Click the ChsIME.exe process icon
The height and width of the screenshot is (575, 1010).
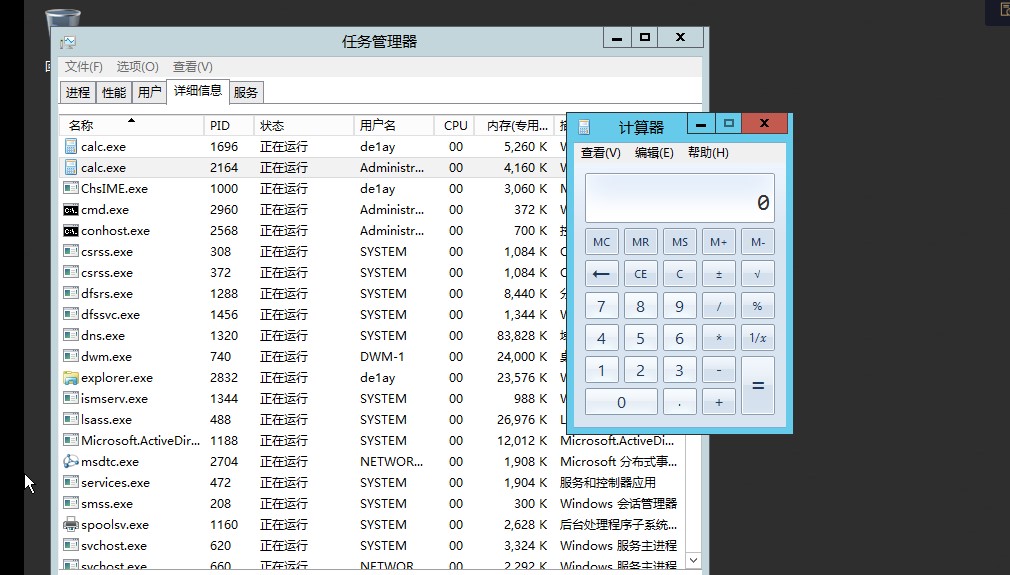(71, 189)
